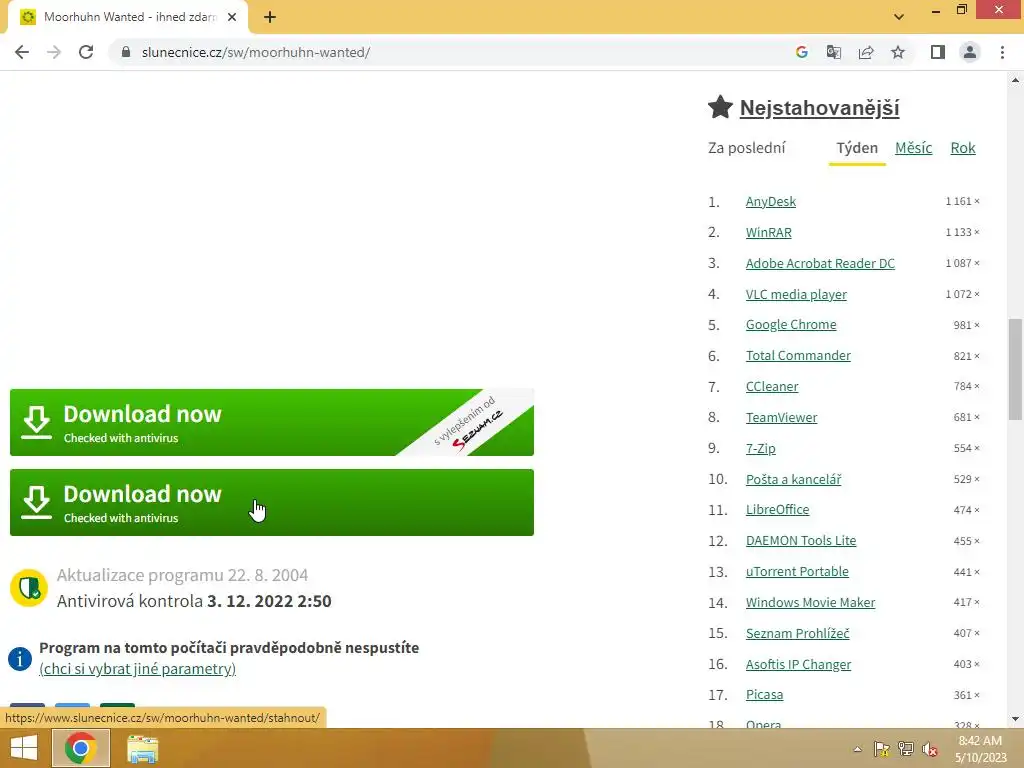The height and width of the screenshot is (768, 1024).
Task: Click the plain green Download now button
Action: coord(272,502)
